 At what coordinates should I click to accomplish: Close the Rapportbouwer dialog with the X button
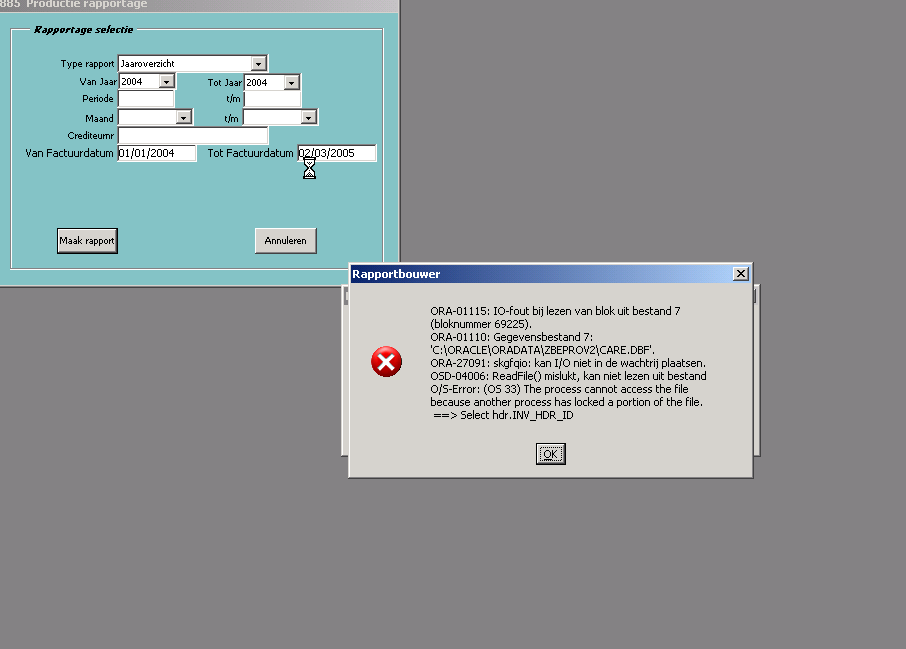740,274
